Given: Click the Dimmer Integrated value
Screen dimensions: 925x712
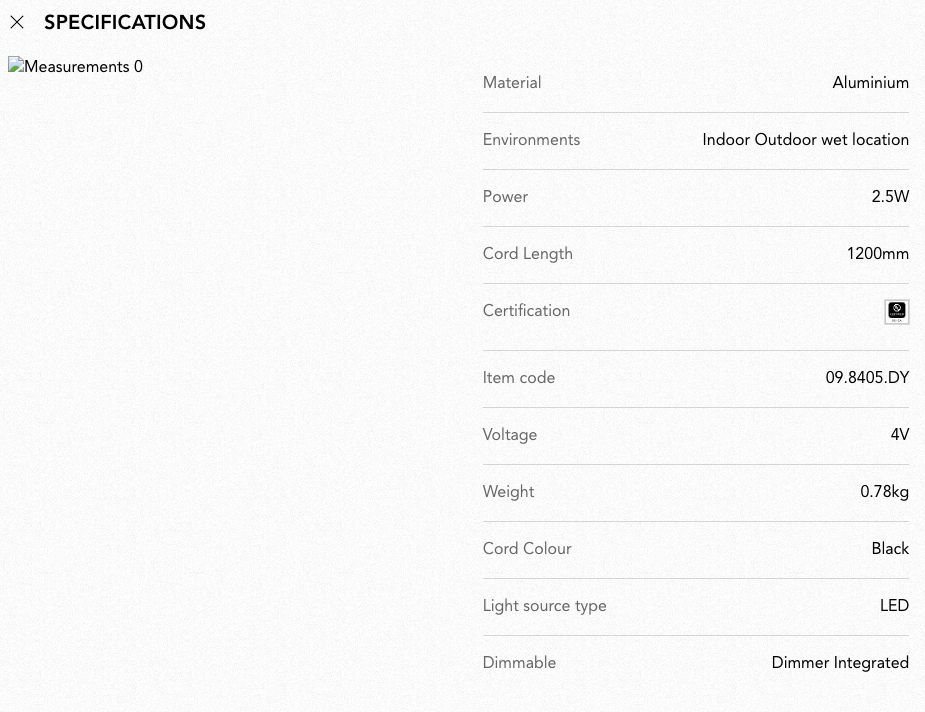Looking at the screenshot, I should coord(840,662).
